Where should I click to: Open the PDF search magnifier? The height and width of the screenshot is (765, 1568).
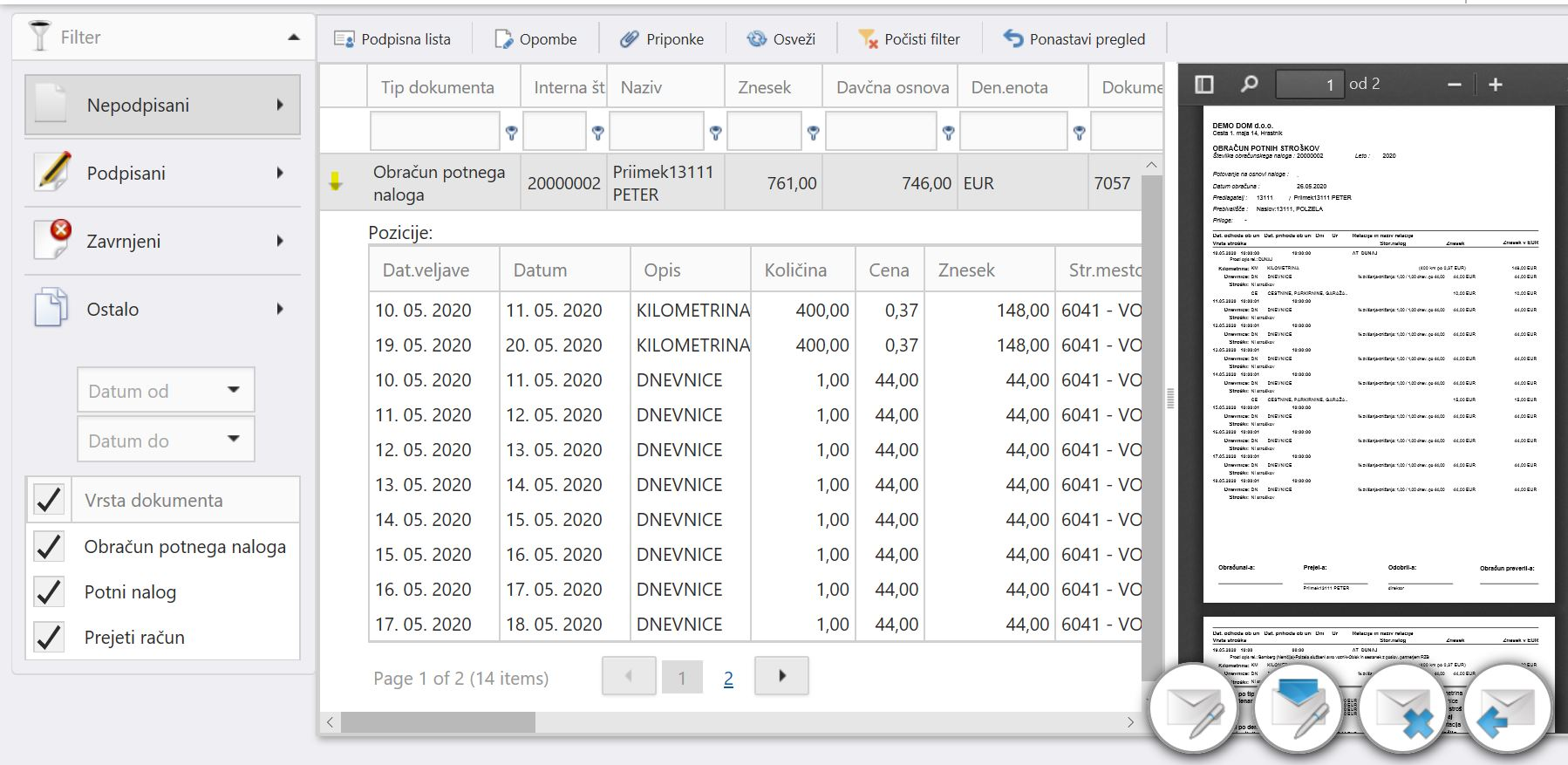pos(1249,85)
